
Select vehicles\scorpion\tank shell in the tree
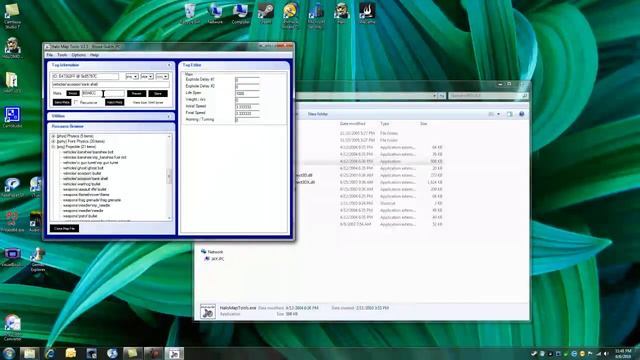85,179
